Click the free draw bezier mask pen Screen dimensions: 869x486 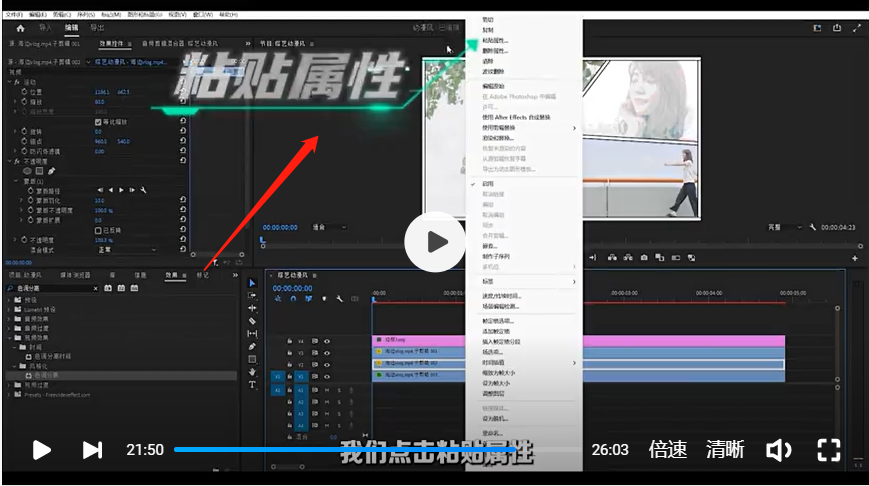[x=52, y=171]
